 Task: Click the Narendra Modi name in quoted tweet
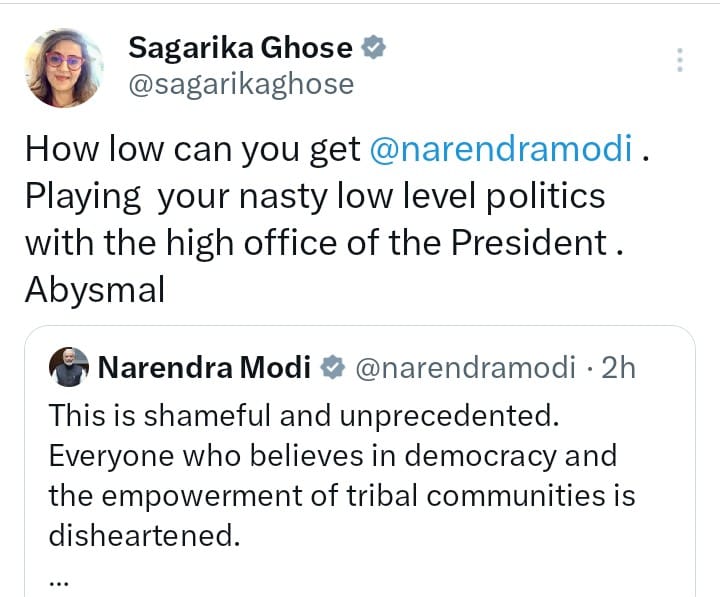click(204, 369)
